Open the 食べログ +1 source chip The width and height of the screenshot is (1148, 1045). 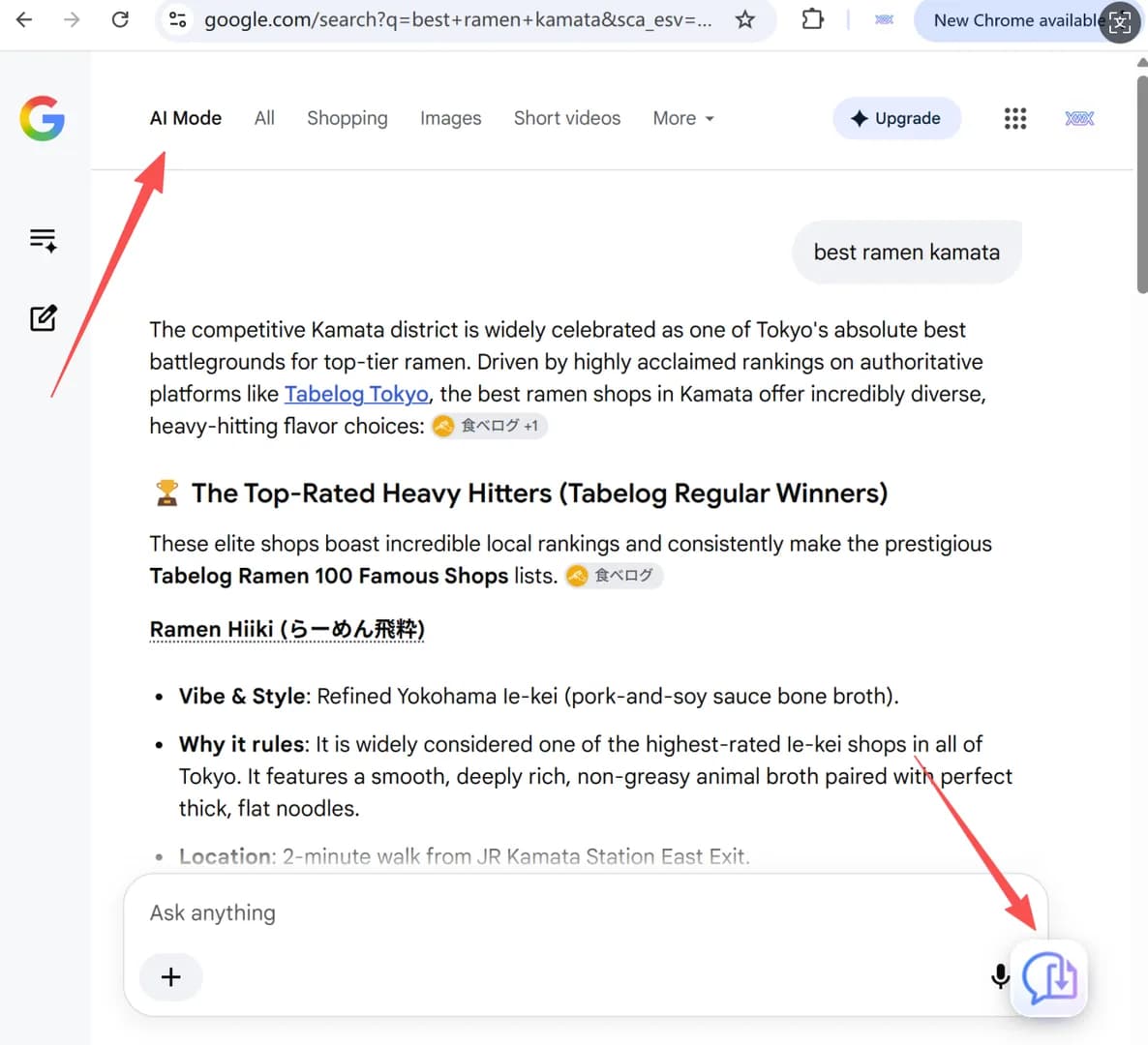[x=489, y=426]
